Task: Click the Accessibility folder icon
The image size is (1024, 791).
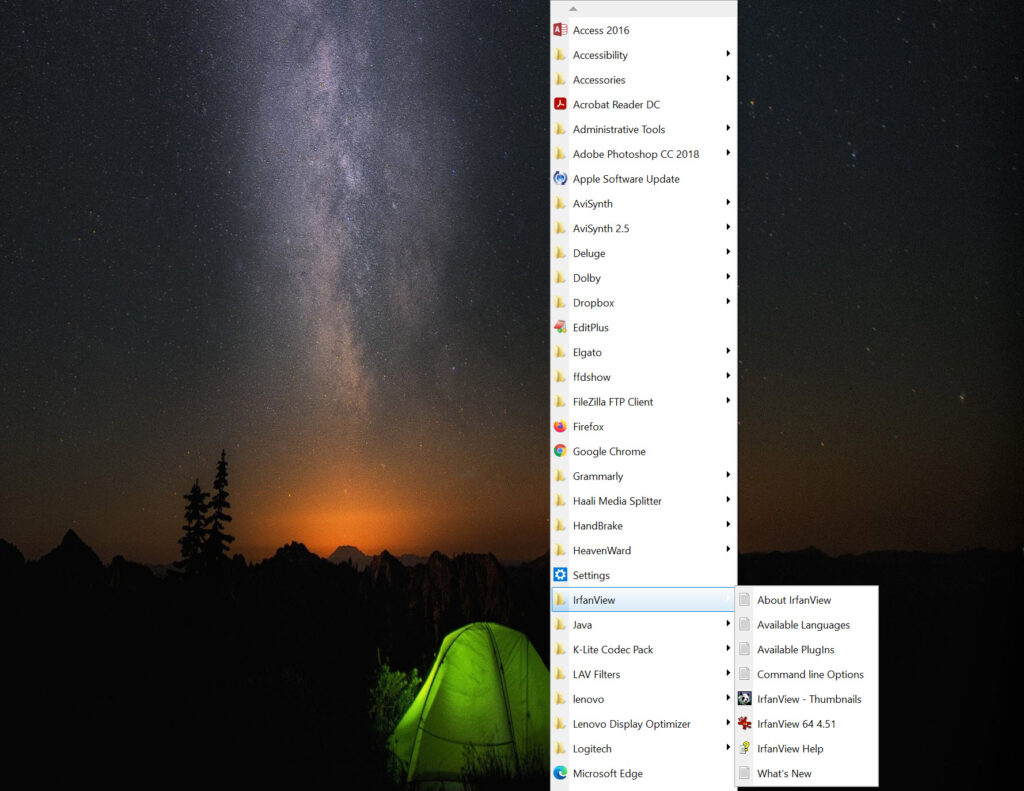Action: [x=560, y=55]
